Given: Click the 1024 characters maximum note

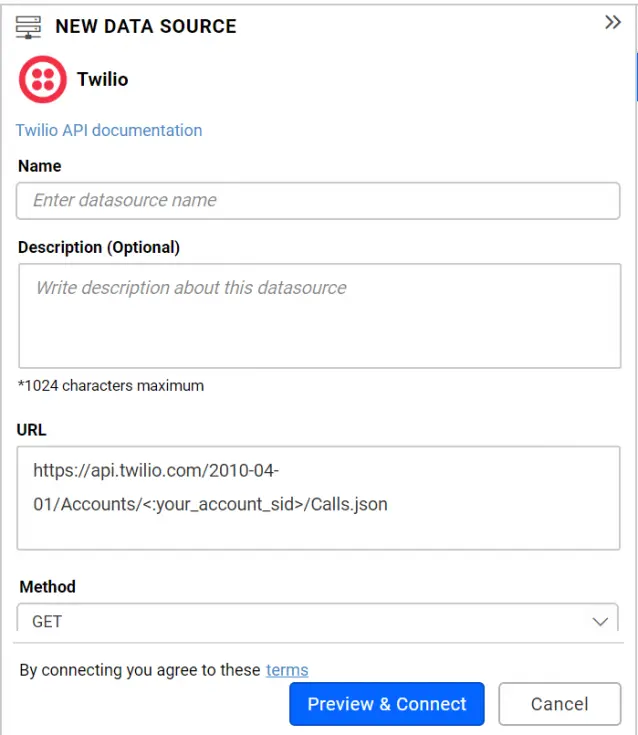Looking at the screenshot, I should point(111,385).
